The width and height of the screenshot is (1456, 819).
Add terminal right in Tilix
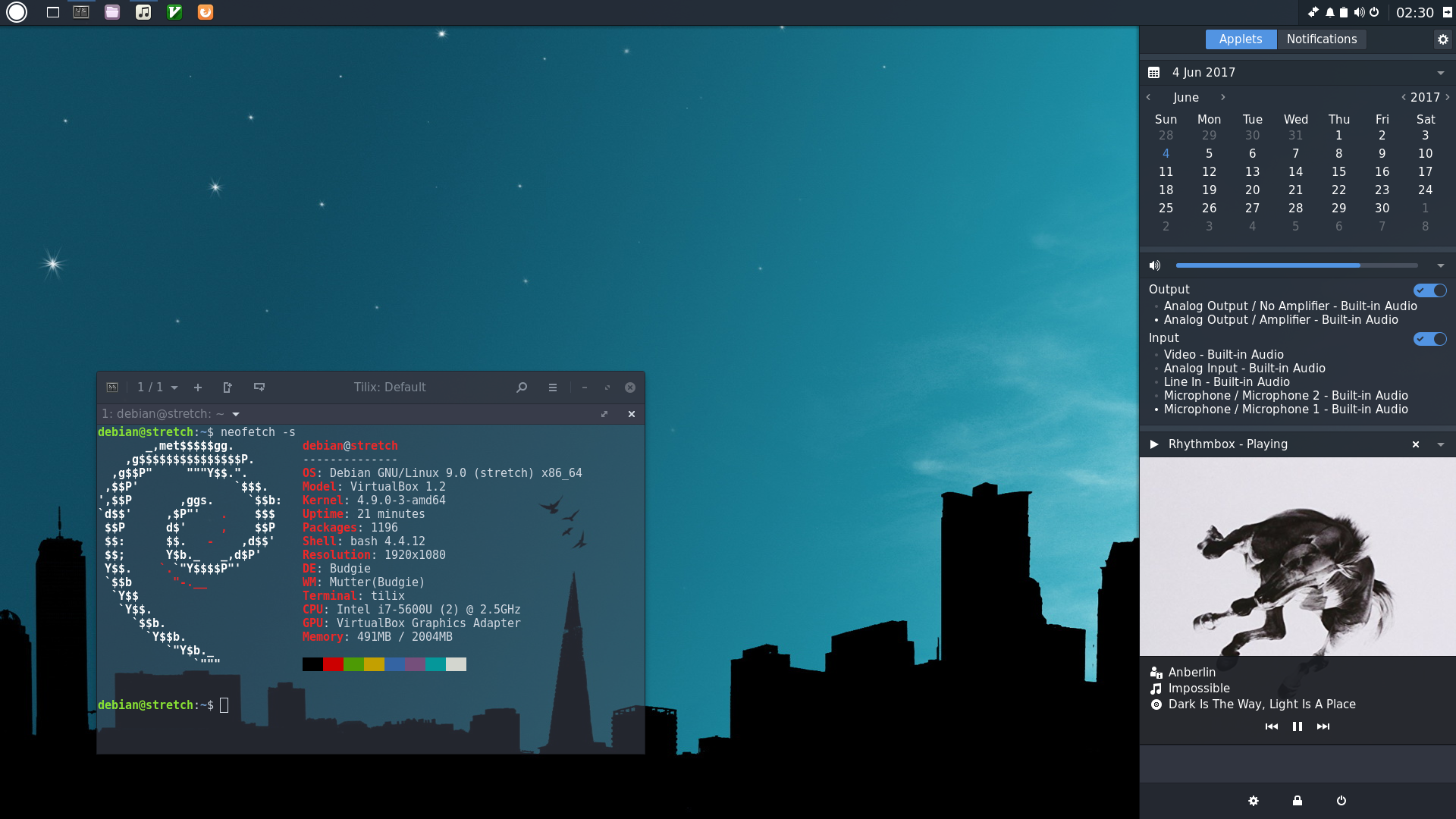227,388
